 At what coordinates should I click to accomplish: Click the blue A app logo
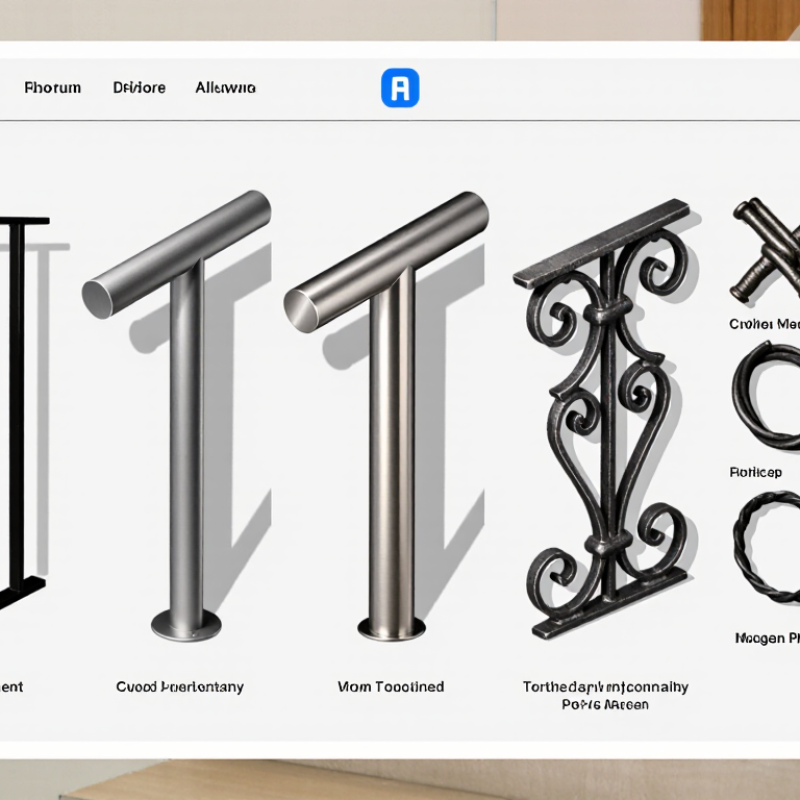click(401, 88)
